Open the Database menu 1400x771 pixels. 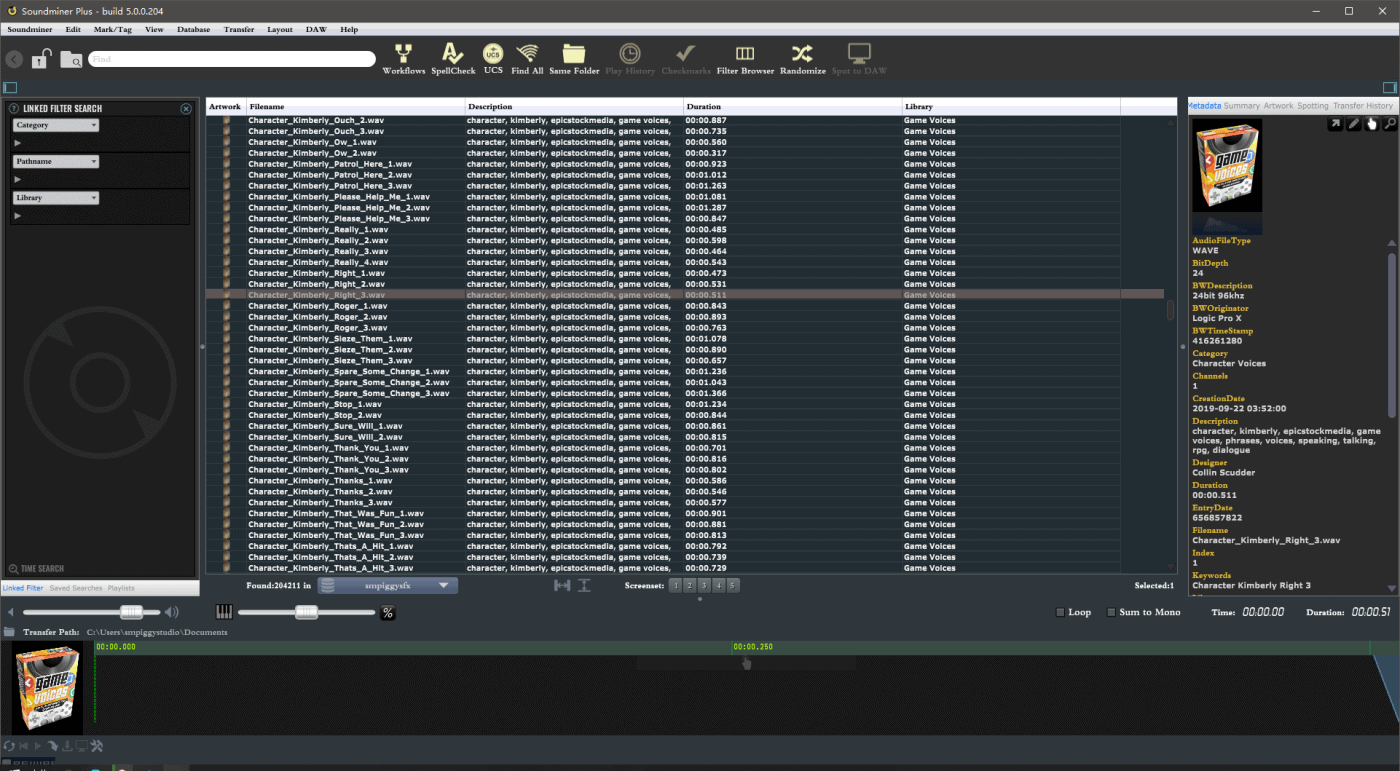pyautogui.click(x=193, y=29)
